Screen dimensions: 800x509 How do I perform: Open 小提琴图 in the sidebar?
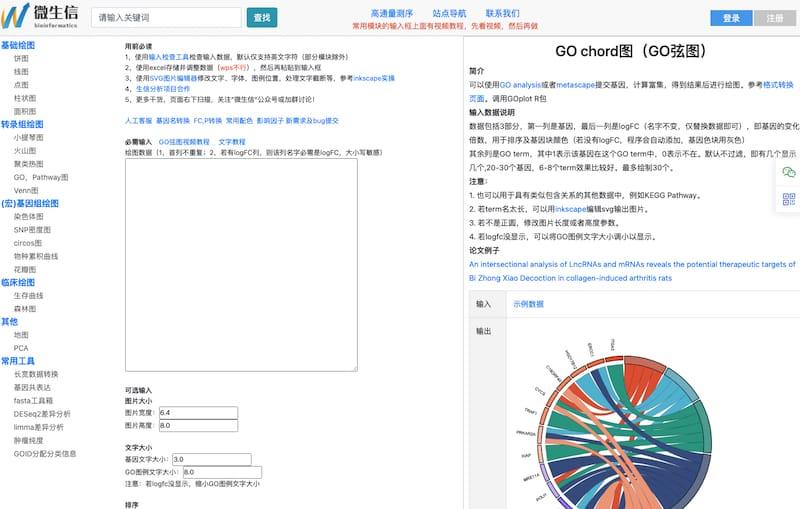tap(29, 137)
